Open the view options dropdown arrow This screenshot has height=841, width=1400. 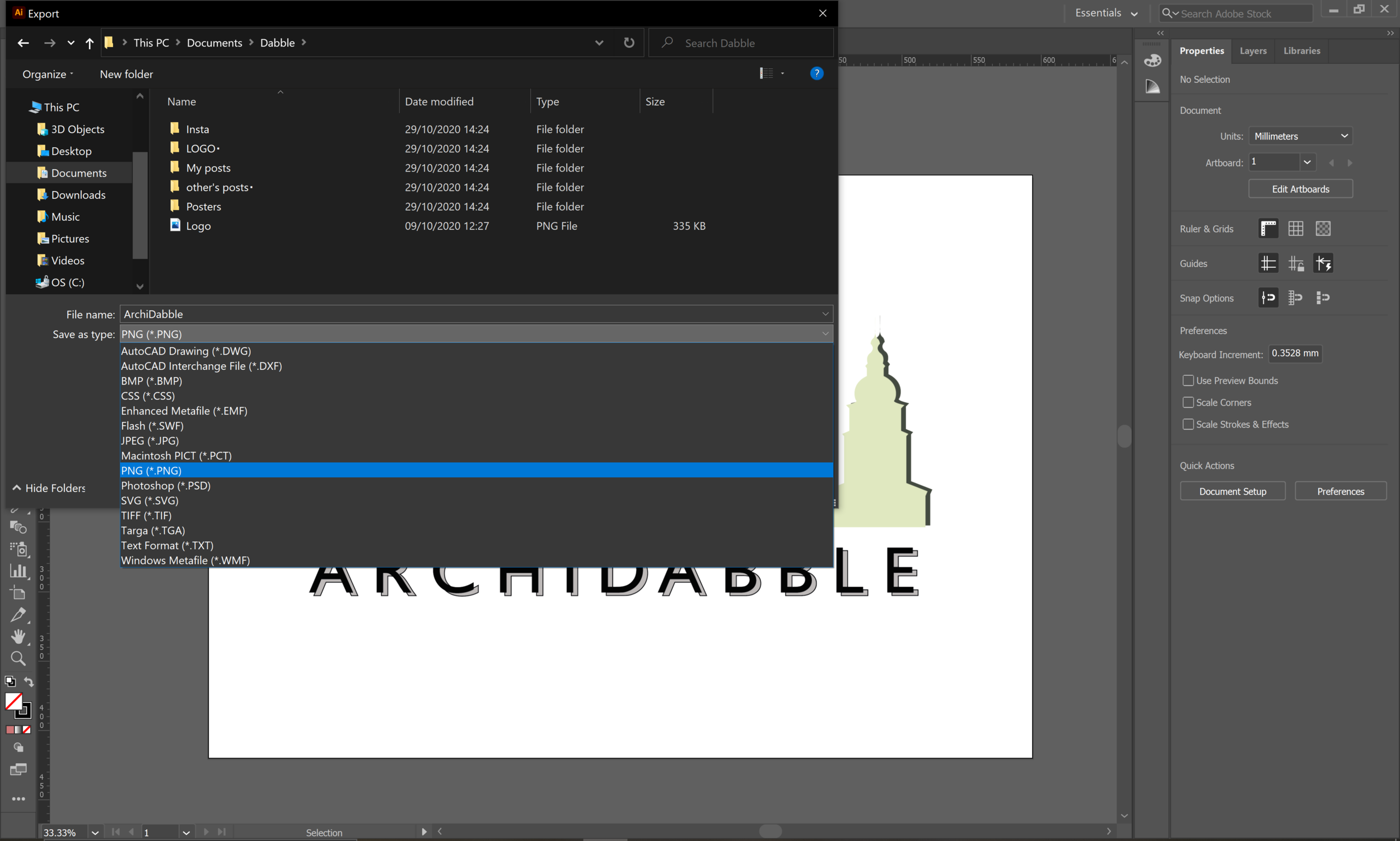click(783, 73)
